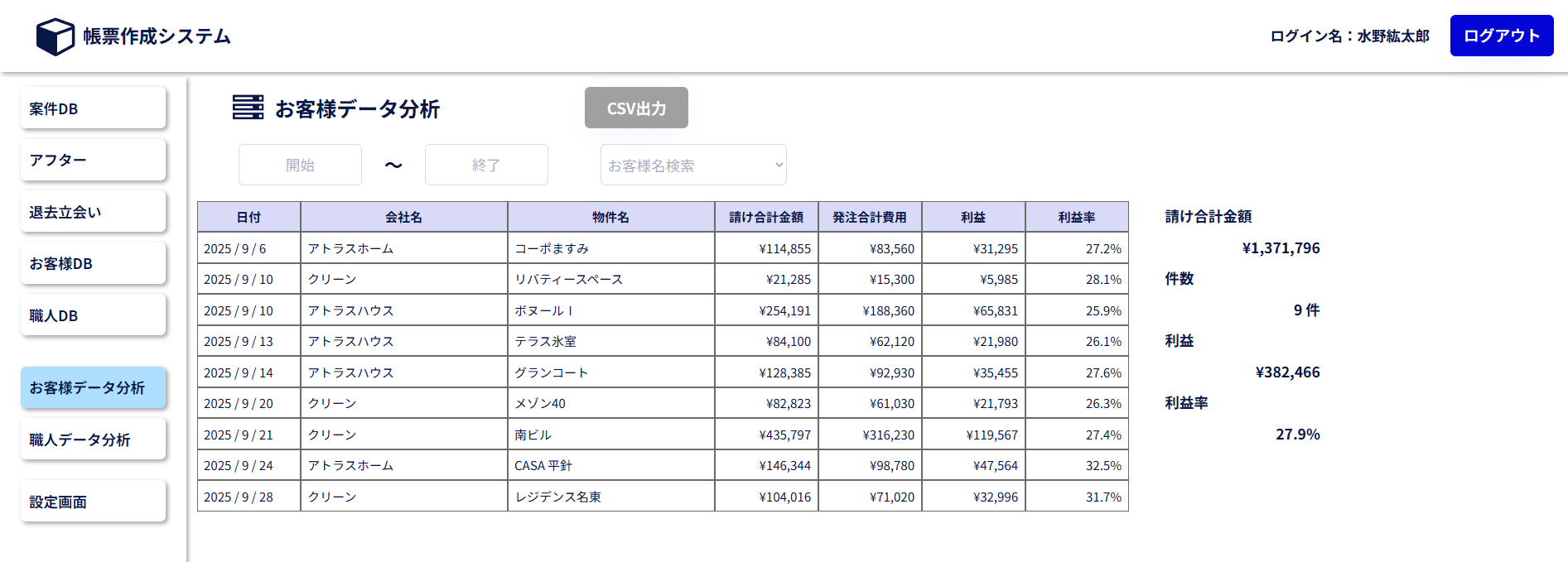The image size is (1568, 562).
Task: Open 設定画面 from the sidebar
Action: [x=93, y=502]
